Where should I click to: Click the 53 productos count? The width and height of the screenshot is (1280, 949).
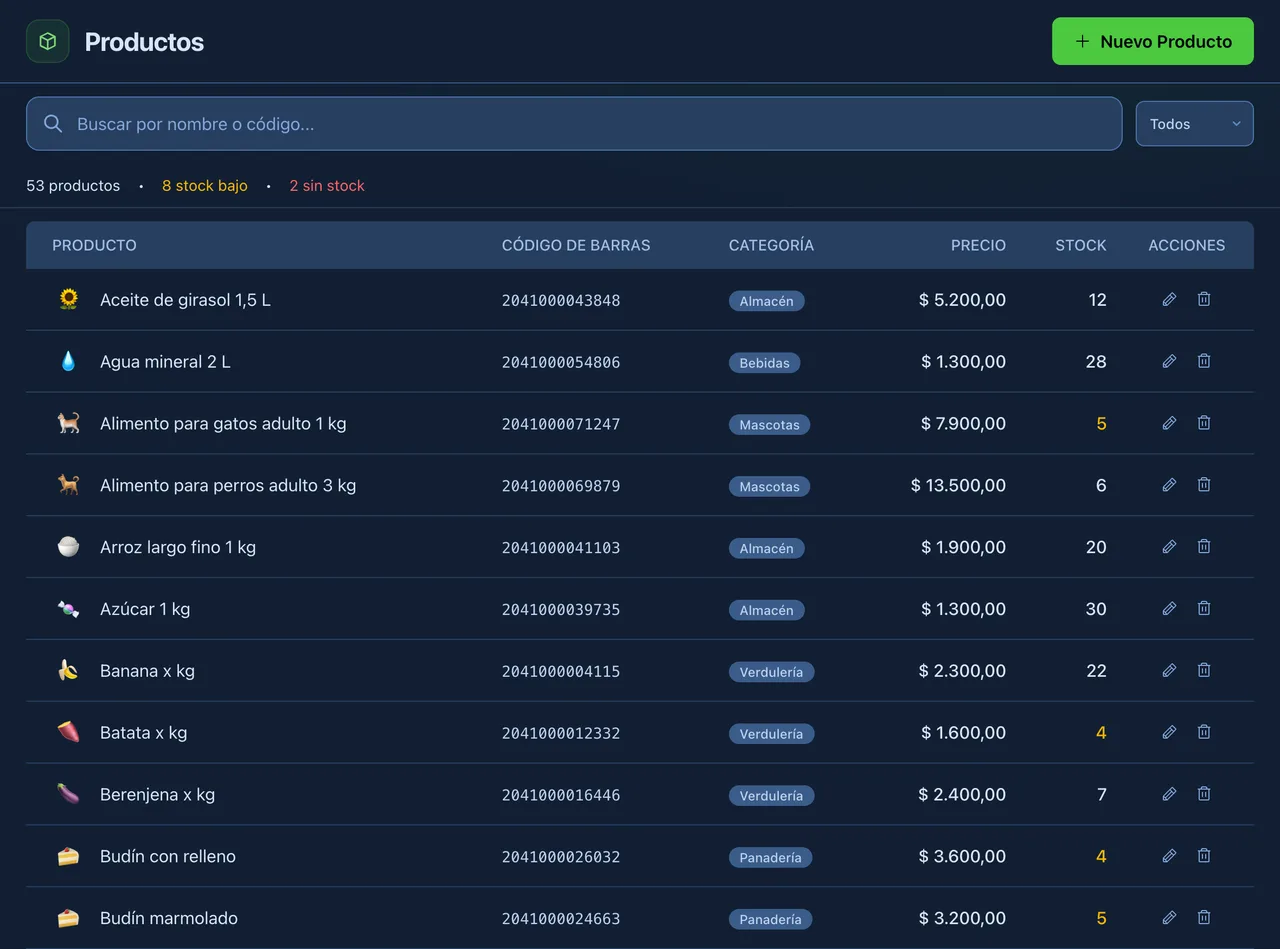[x=73, y=186]
